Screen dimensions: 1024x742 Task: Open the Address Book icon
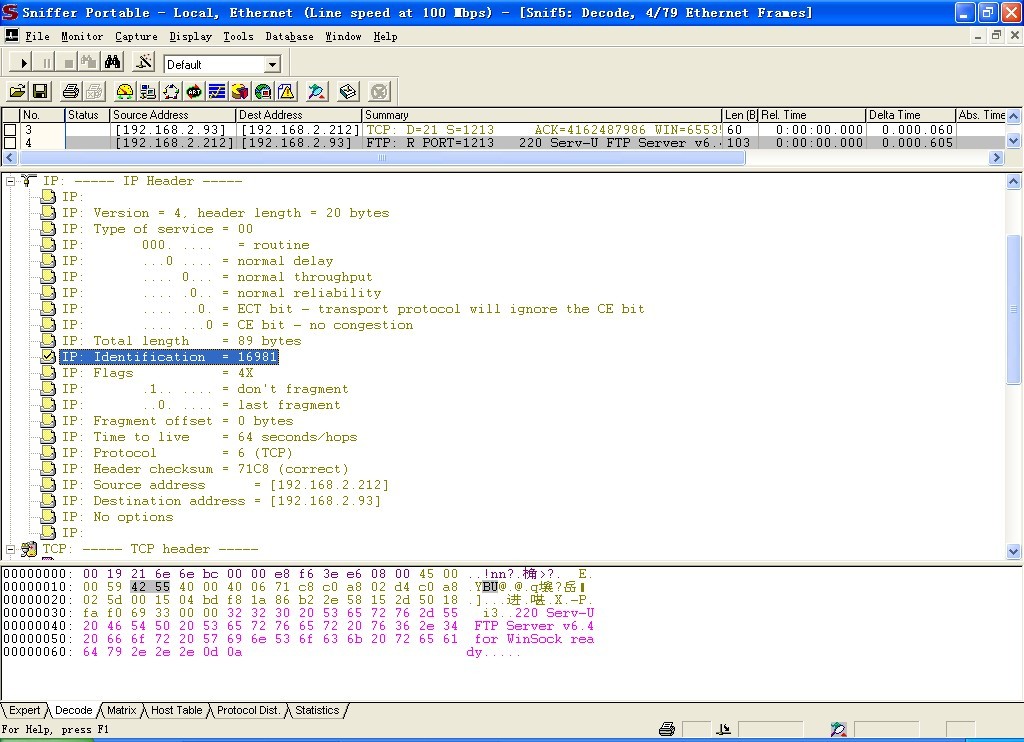click(x=348, y=91)
